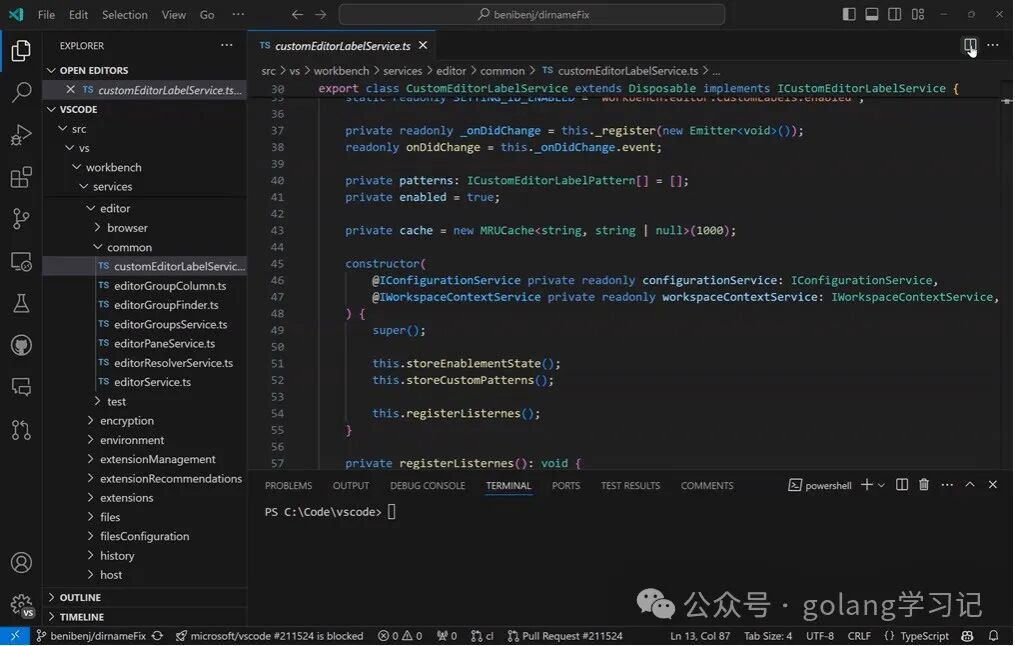
Task: Expand the OUTLINE section
Action: (80, 598)
